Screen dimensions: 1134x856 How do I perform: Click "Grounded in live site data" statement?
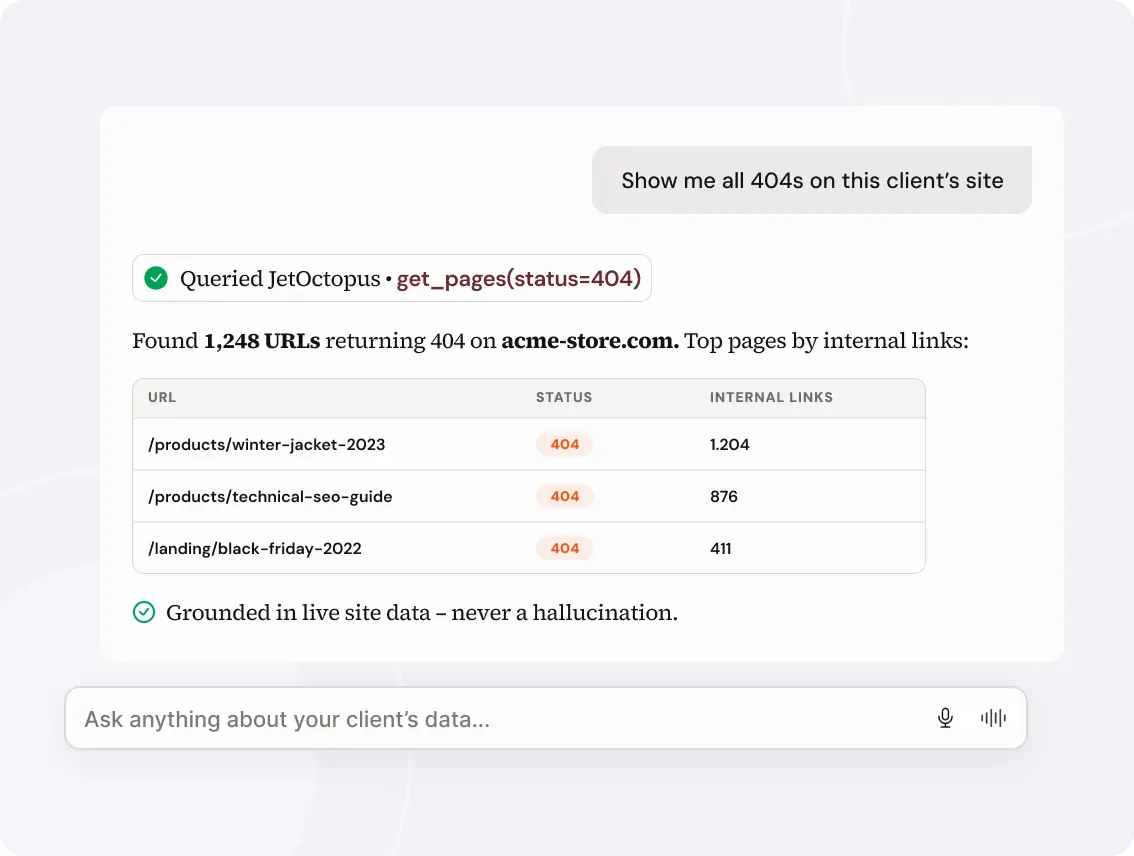pos(422,612)
